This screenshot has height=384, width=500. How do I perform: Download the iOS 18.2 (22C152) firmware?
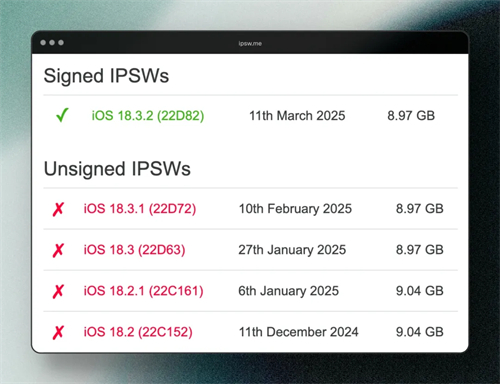138,332
